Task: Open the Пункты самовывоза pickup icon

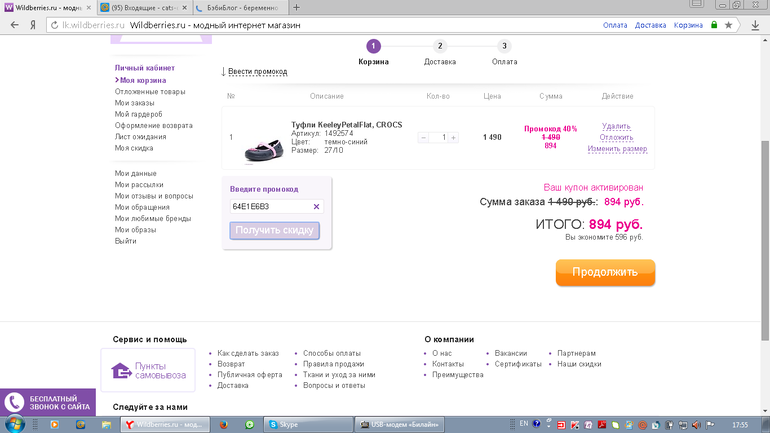Action: point(121,371)
